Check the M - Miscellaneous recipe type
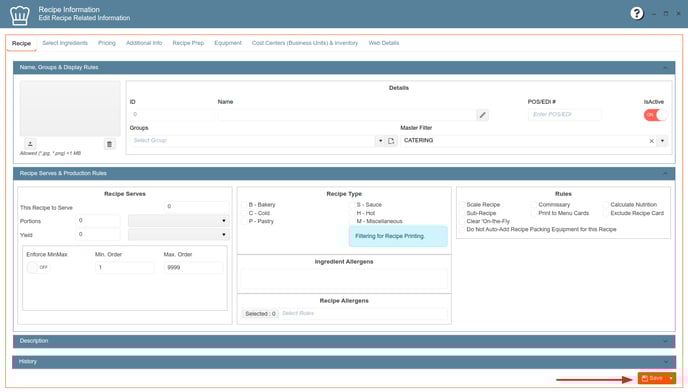This screenshot has height=392, width=688. pos(352,221)
